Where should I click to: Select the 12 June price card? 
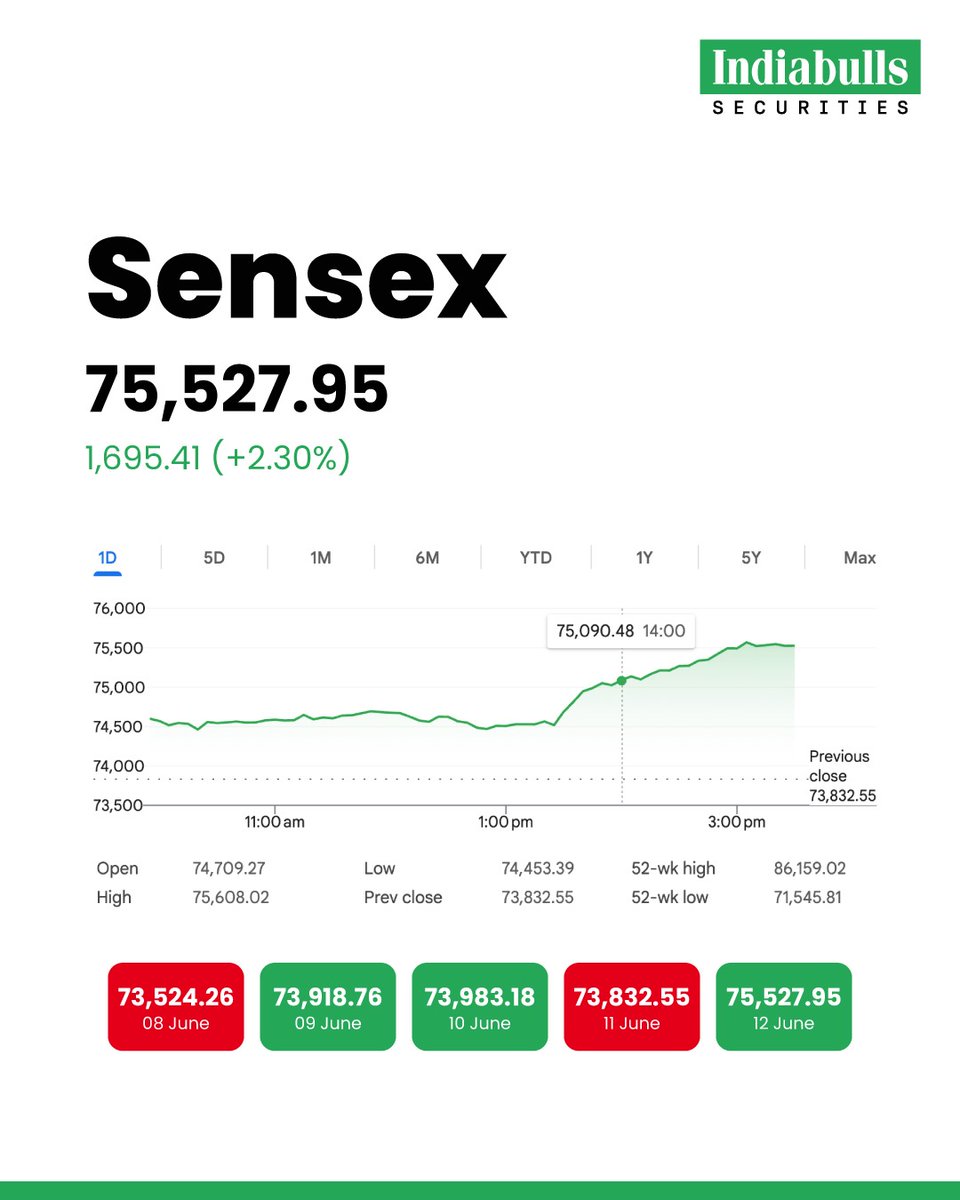(784, 1007)
